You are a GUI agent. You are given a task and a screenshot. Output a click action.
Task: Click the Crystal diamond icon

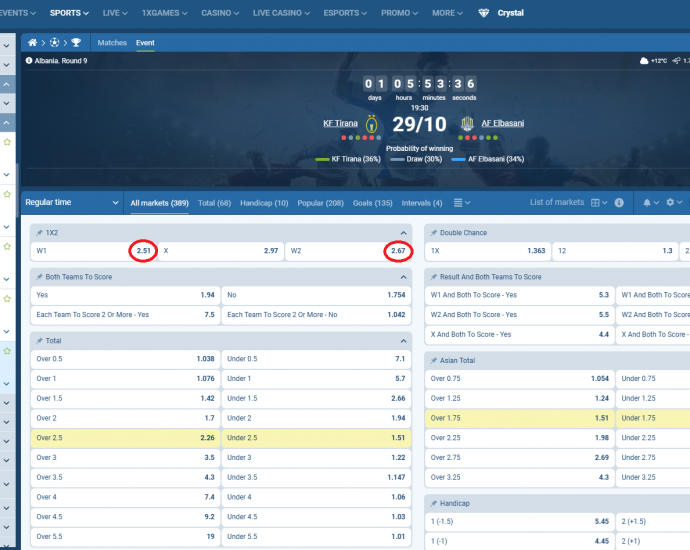(x=484, y=13)
